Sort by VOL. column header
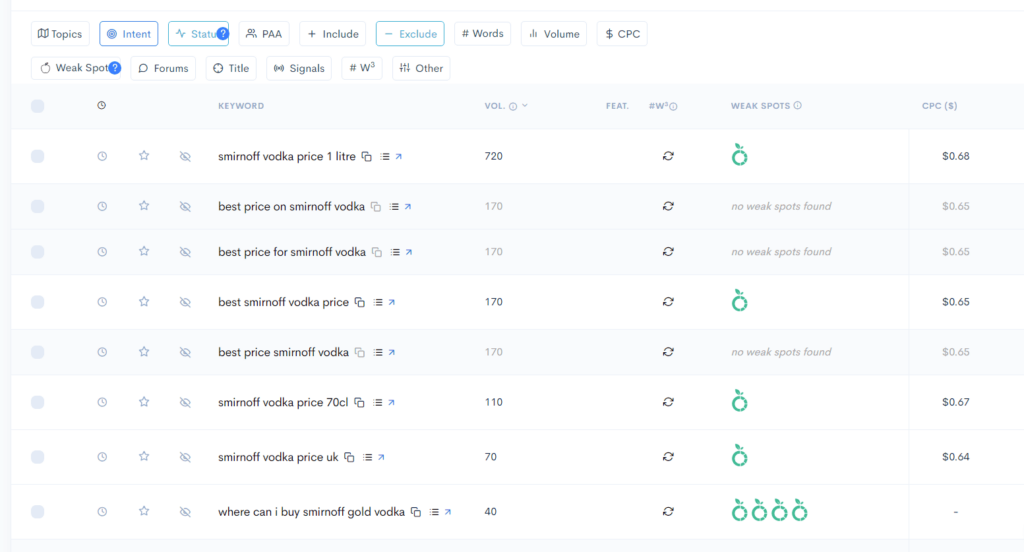Image resolution: width=1024 pixels, height=552 pixels. coord(494,106)
